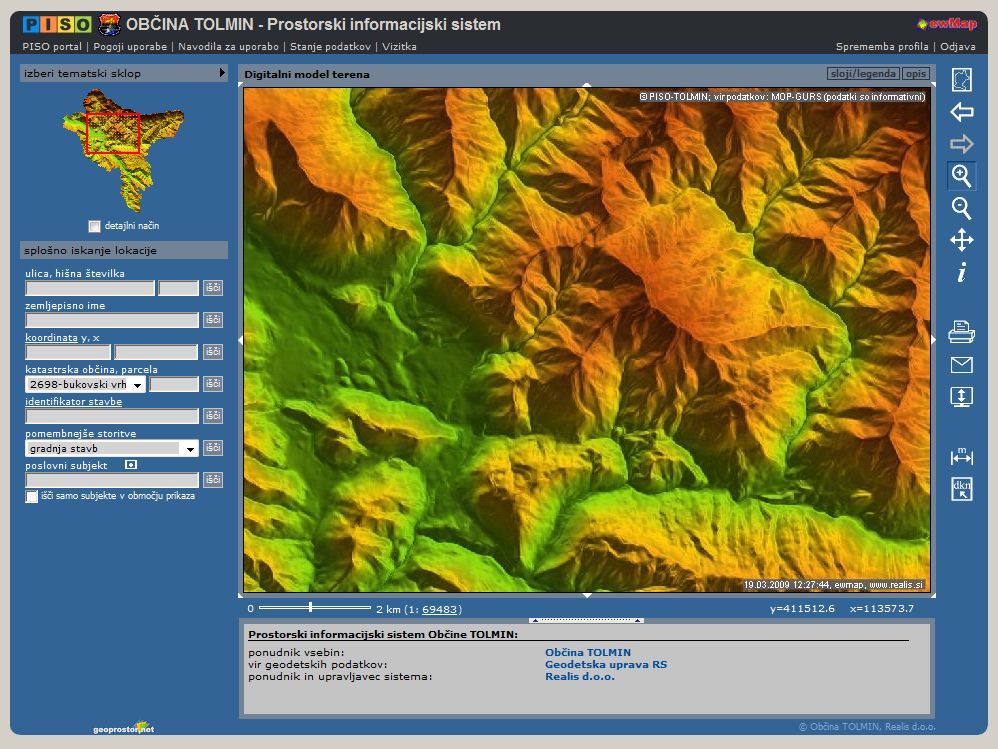
Task: Open Navodila za uporabo menu item
Action: point(230,47)
